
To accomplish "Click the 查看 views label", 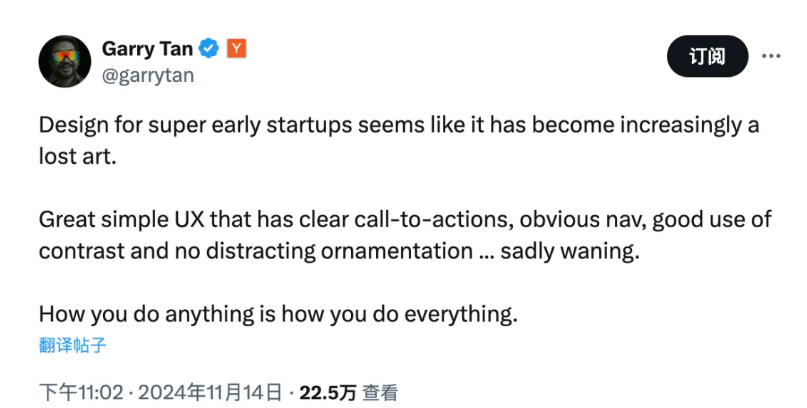I will (380, 393).
